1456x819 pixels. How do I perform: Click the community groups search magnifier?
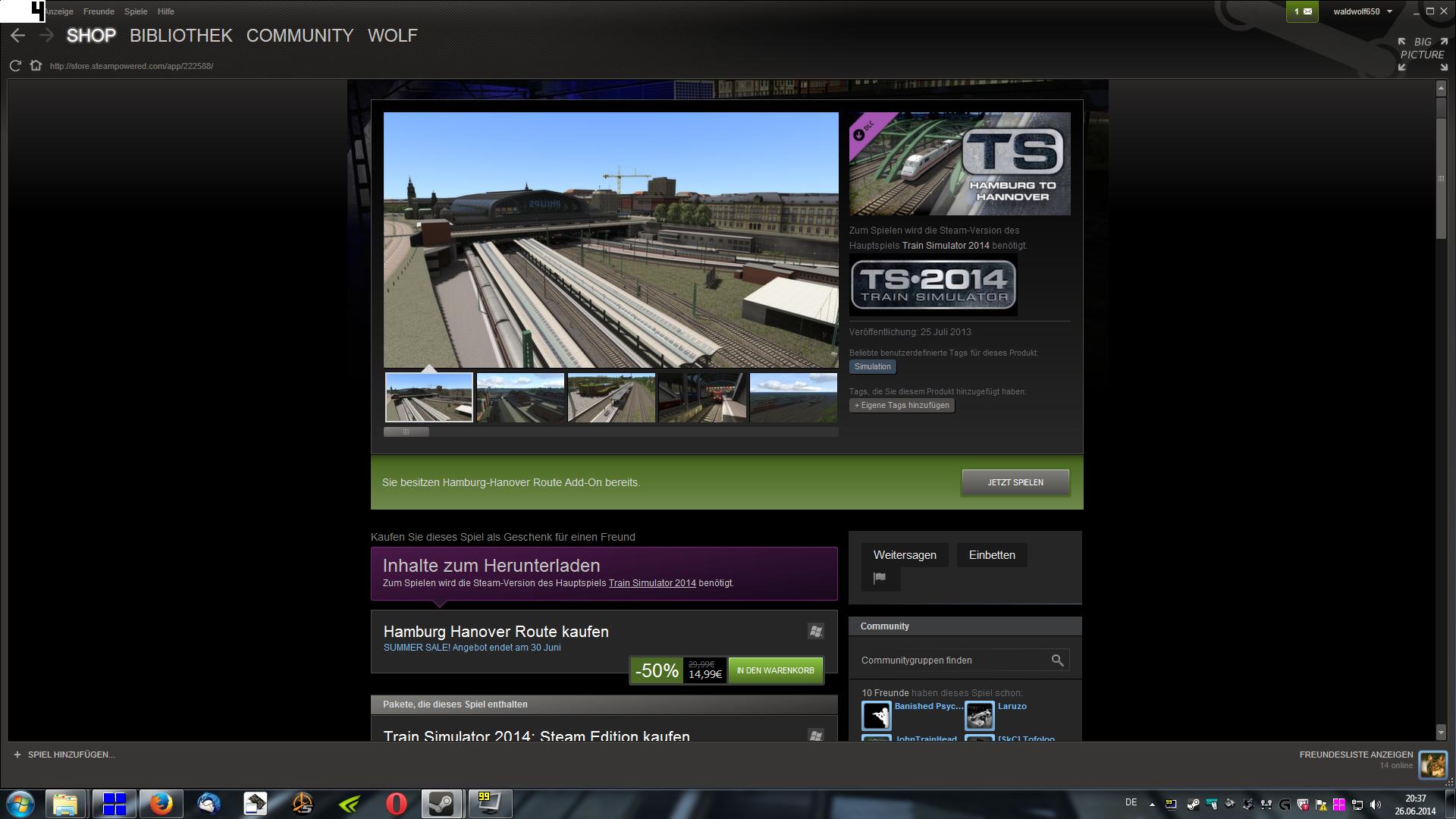click(x=1057, y=661)
